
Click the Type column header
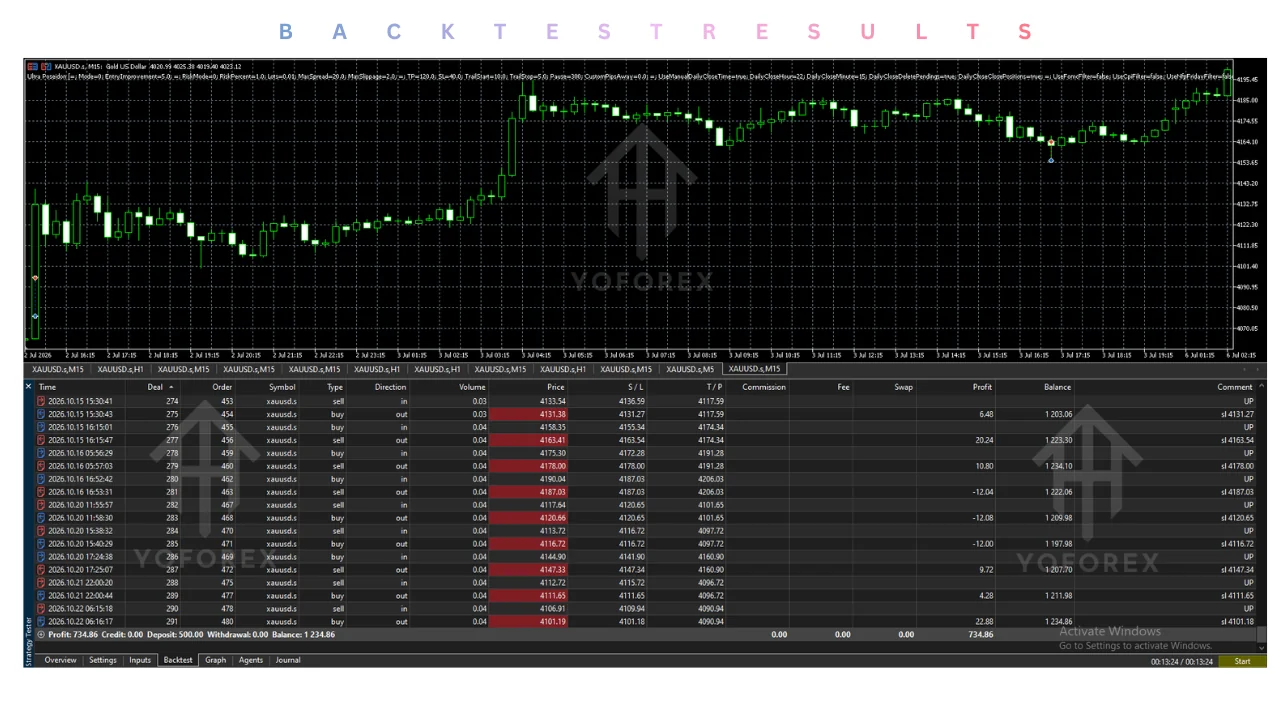click(335, 387)
